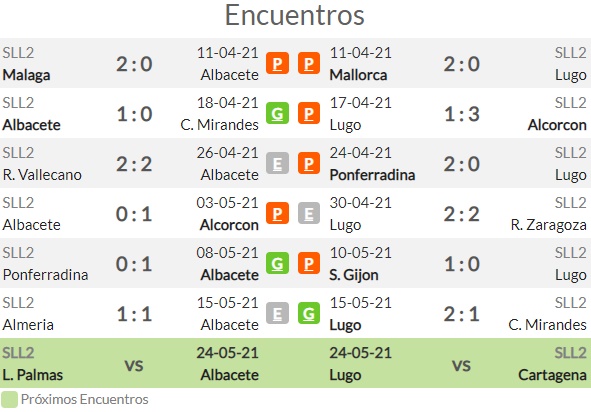Viewport: 591px width, 412px height.
Task: Select the L. Palmas team name
Action: (33, 375)
